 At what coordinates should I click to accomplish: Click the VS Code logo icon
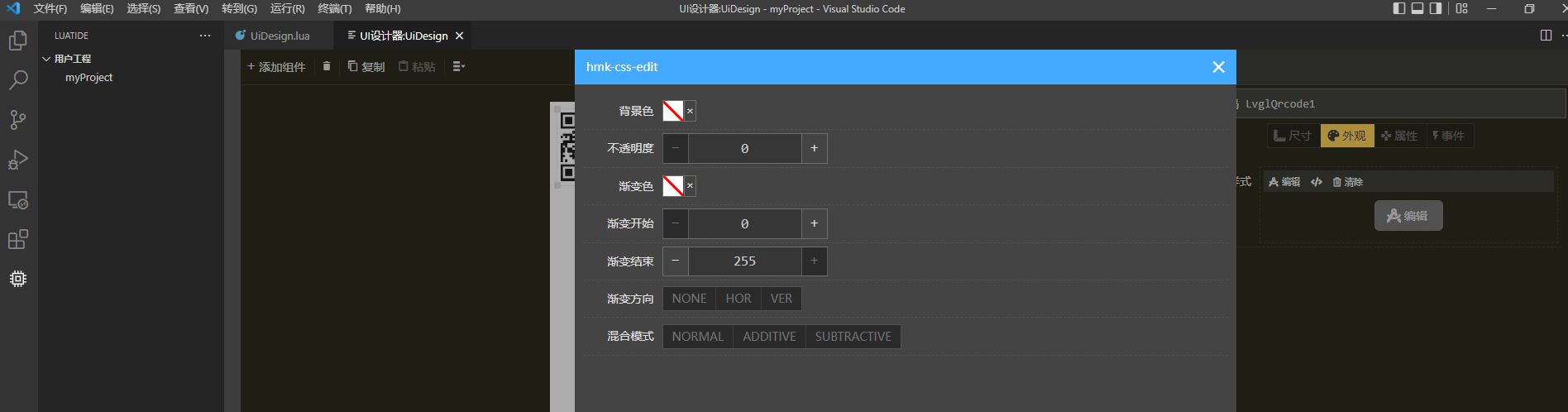coord(13,8)
